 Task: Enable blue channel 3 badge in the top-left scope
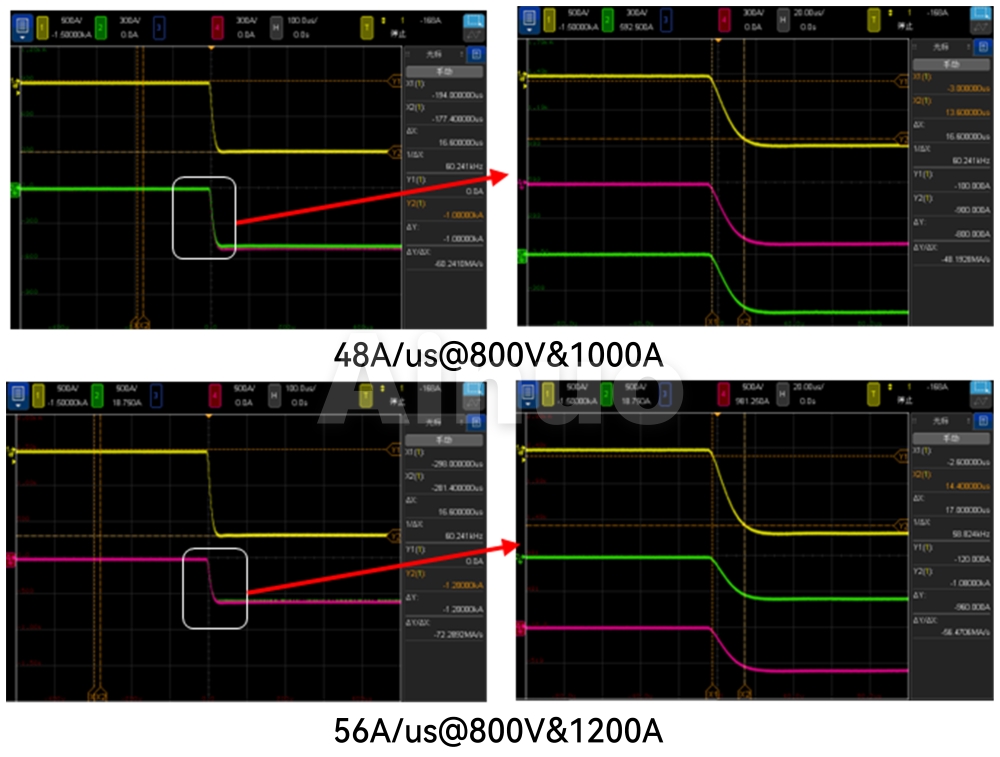point(159,27)
